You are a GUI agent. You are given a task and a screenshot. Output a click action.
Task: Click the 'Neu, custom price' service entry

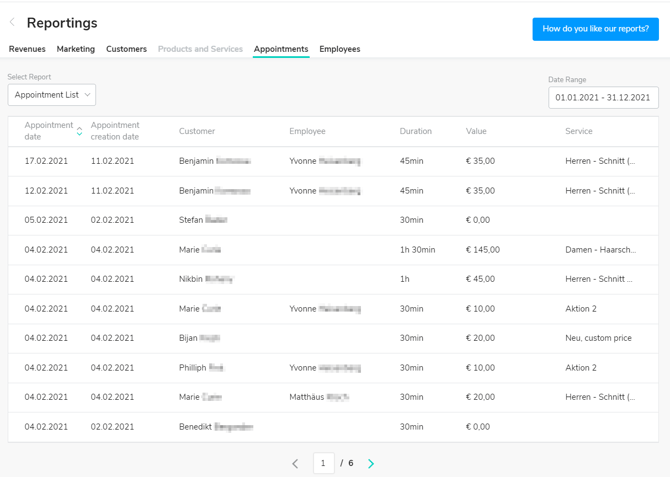click(x=598, y=338)
